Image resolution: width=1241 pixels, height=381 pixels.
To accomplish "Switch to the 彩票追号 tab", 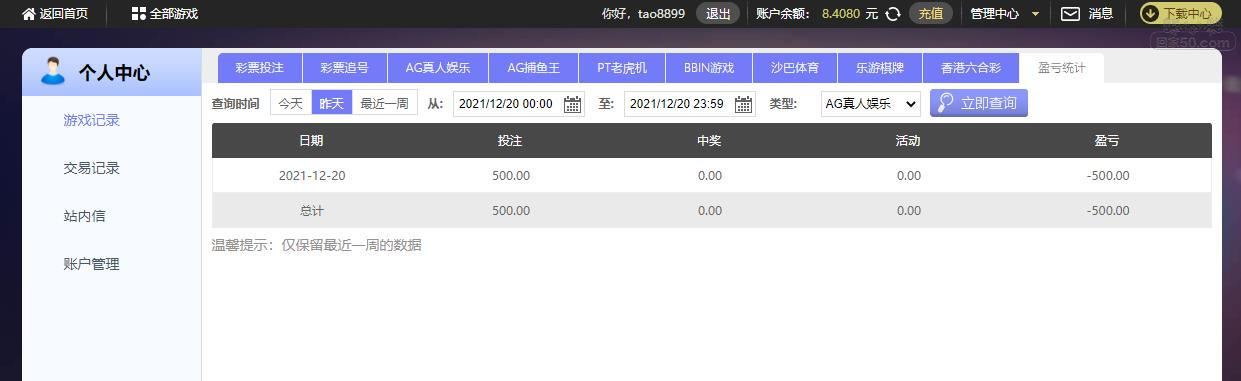I will click(344, 68).
